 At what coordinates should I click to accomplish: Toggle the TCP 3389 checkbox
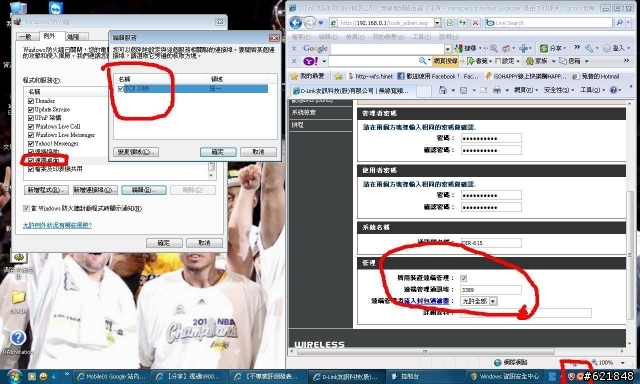[x=120, y=89]
